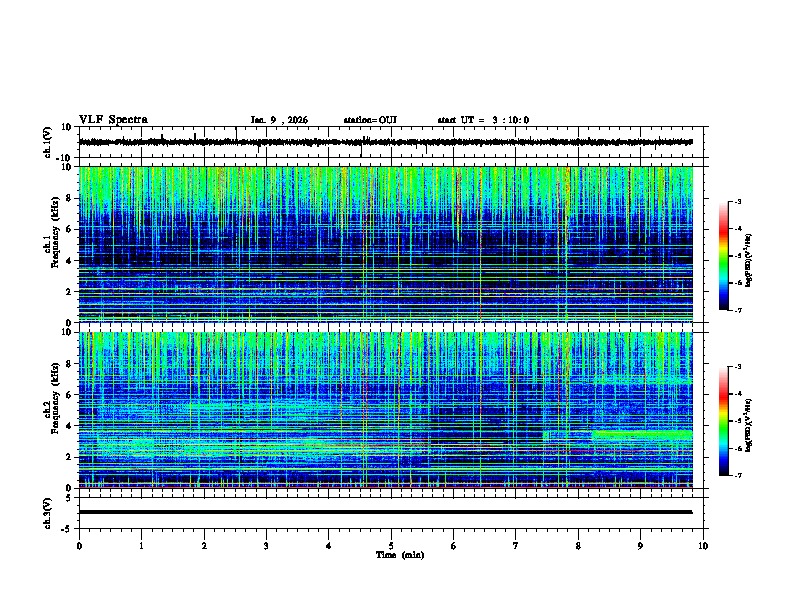Image resolution: width=792 pixels, height=612 pixels.
Task: Click the "-7" label on ch.2 color bar
Action: tap(737, 475)
